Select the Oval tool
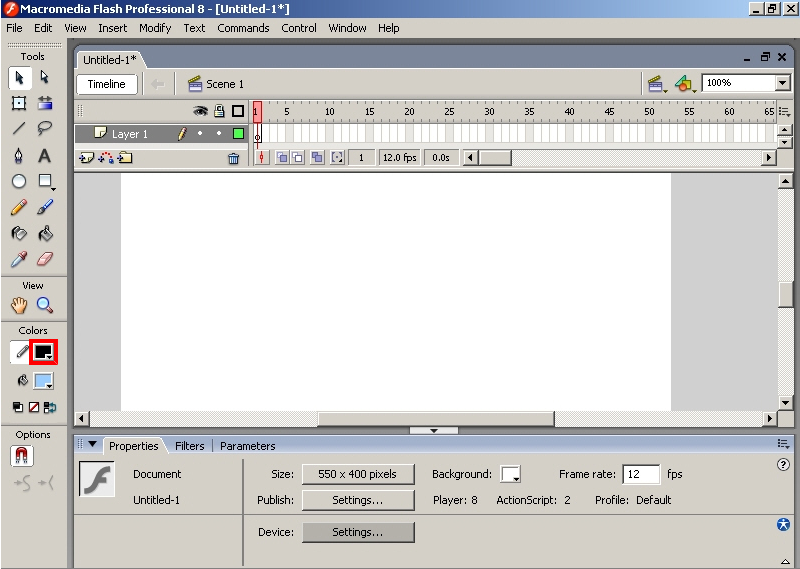The height and width of the screenshot is (569, 800). pos(19,181)
